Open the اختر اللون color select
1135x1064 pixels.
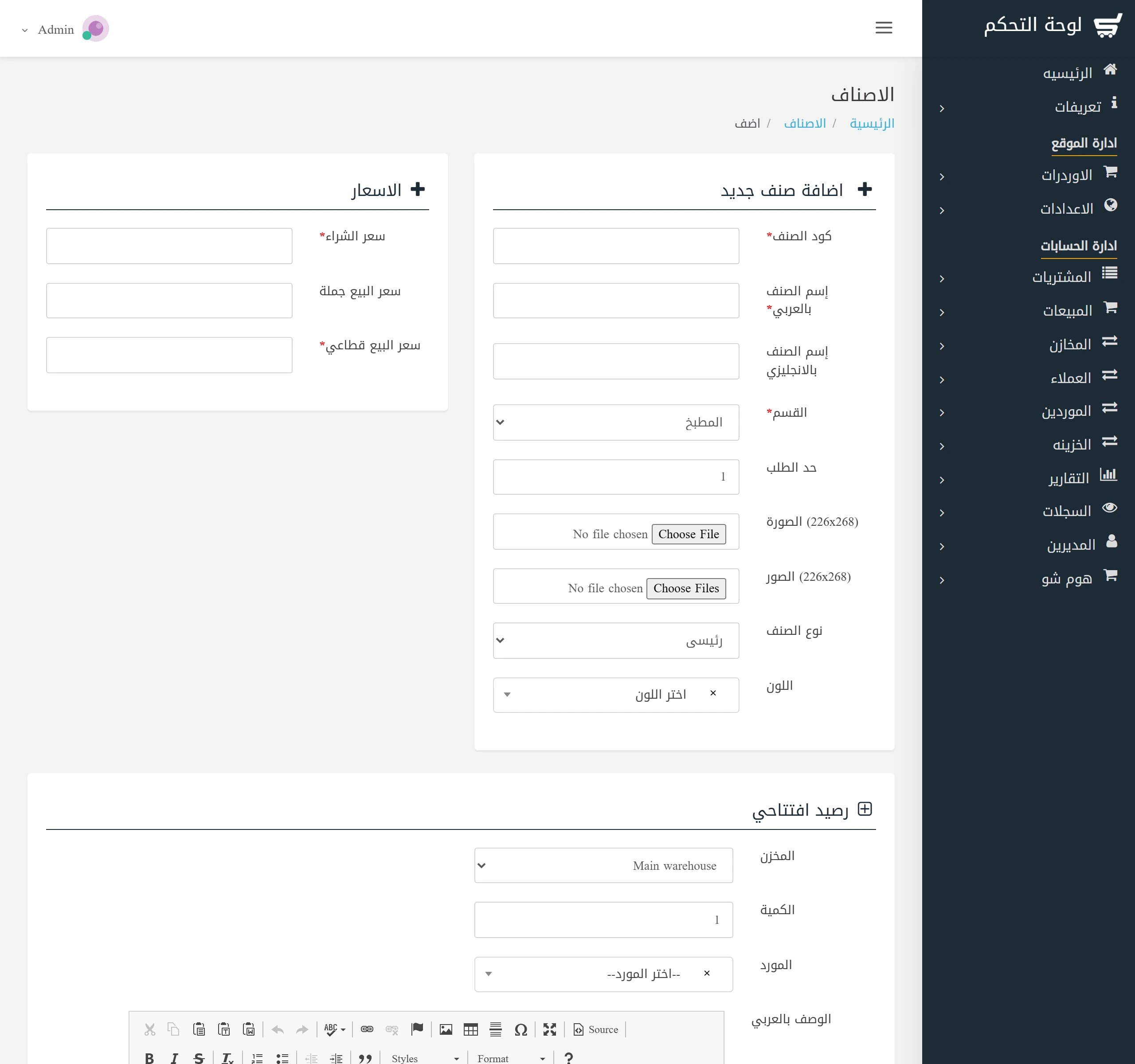tap(615, 695)
